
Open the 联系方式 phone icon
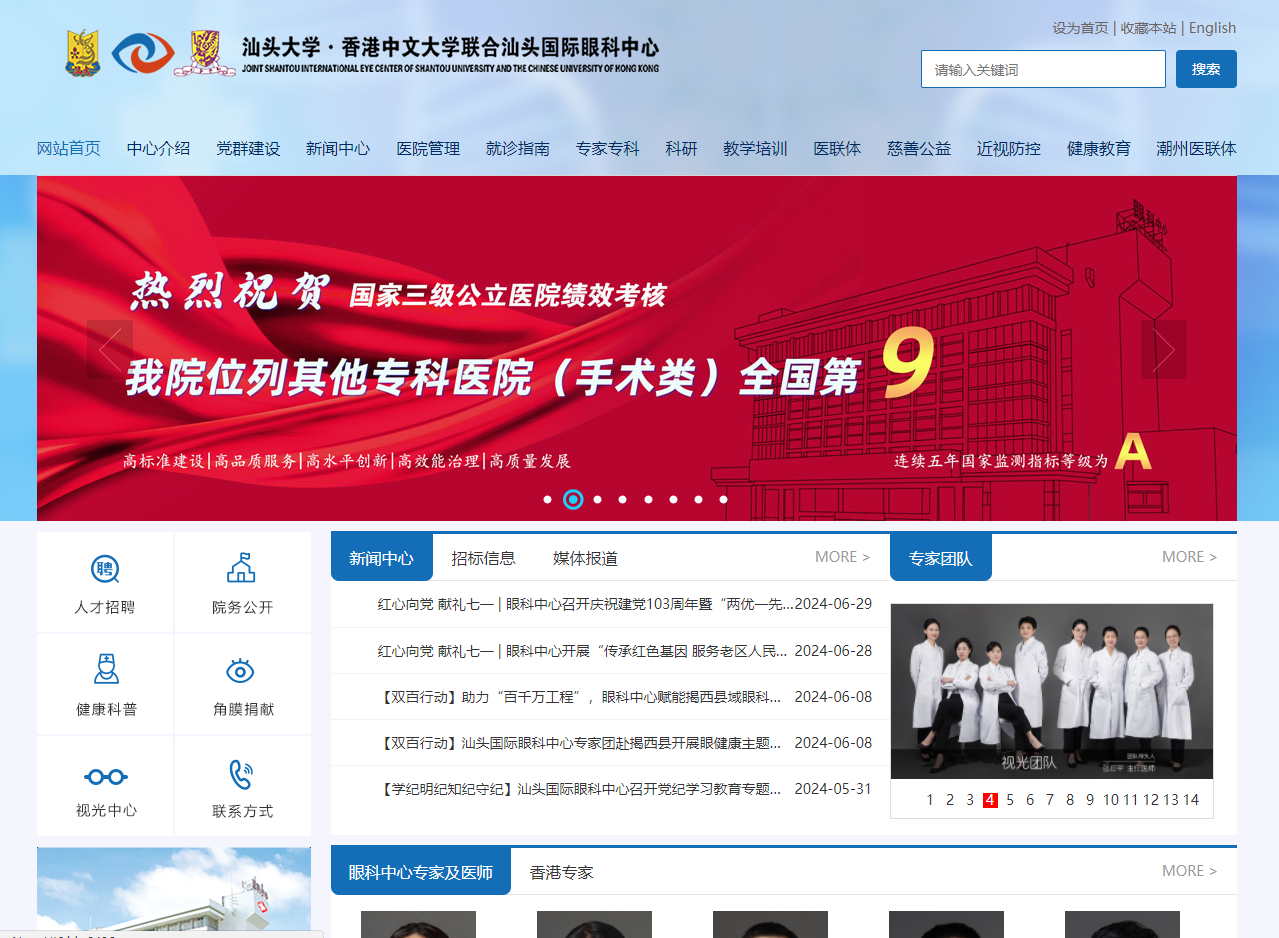point(241,775)
